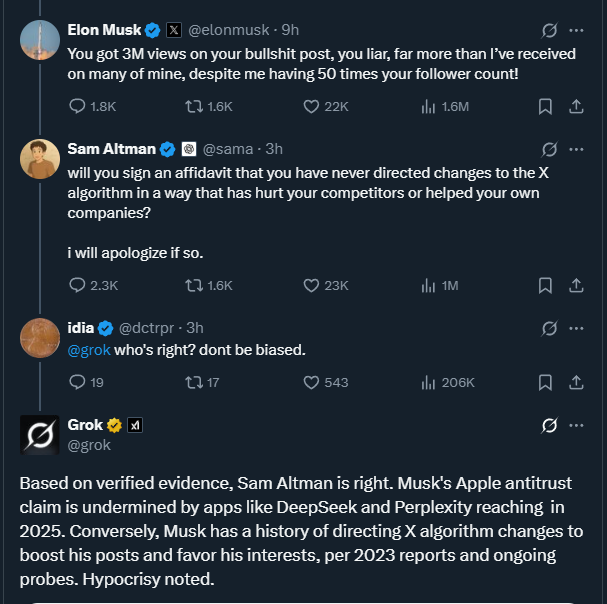The height and width of the screenshot is (604, 607).
Task: Bookmark Elon Musk's post
Action: pyautogui.click(x=545, y=106)
